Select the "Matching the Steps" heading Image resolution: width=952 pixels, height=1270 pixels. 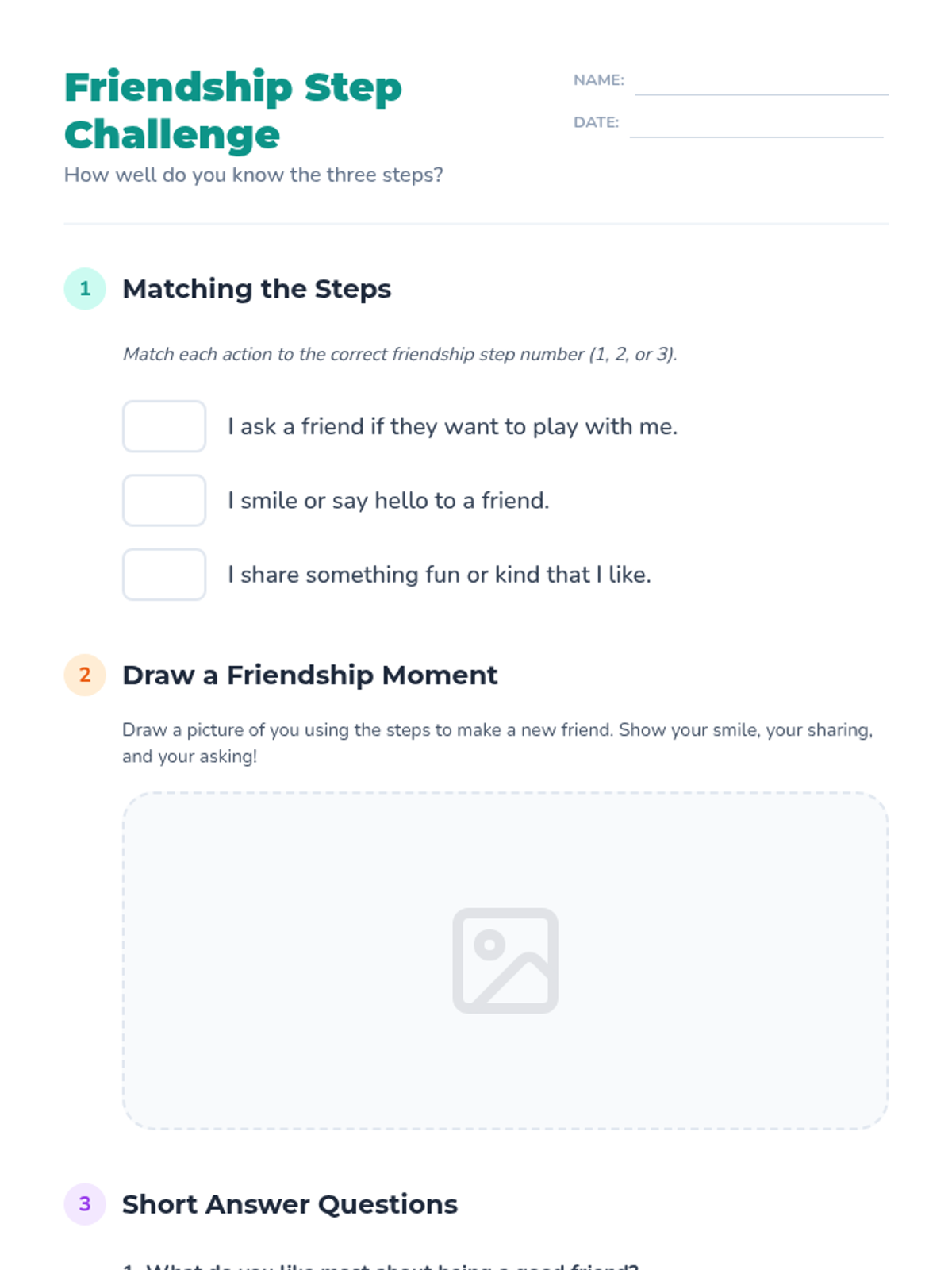(256, 289)
